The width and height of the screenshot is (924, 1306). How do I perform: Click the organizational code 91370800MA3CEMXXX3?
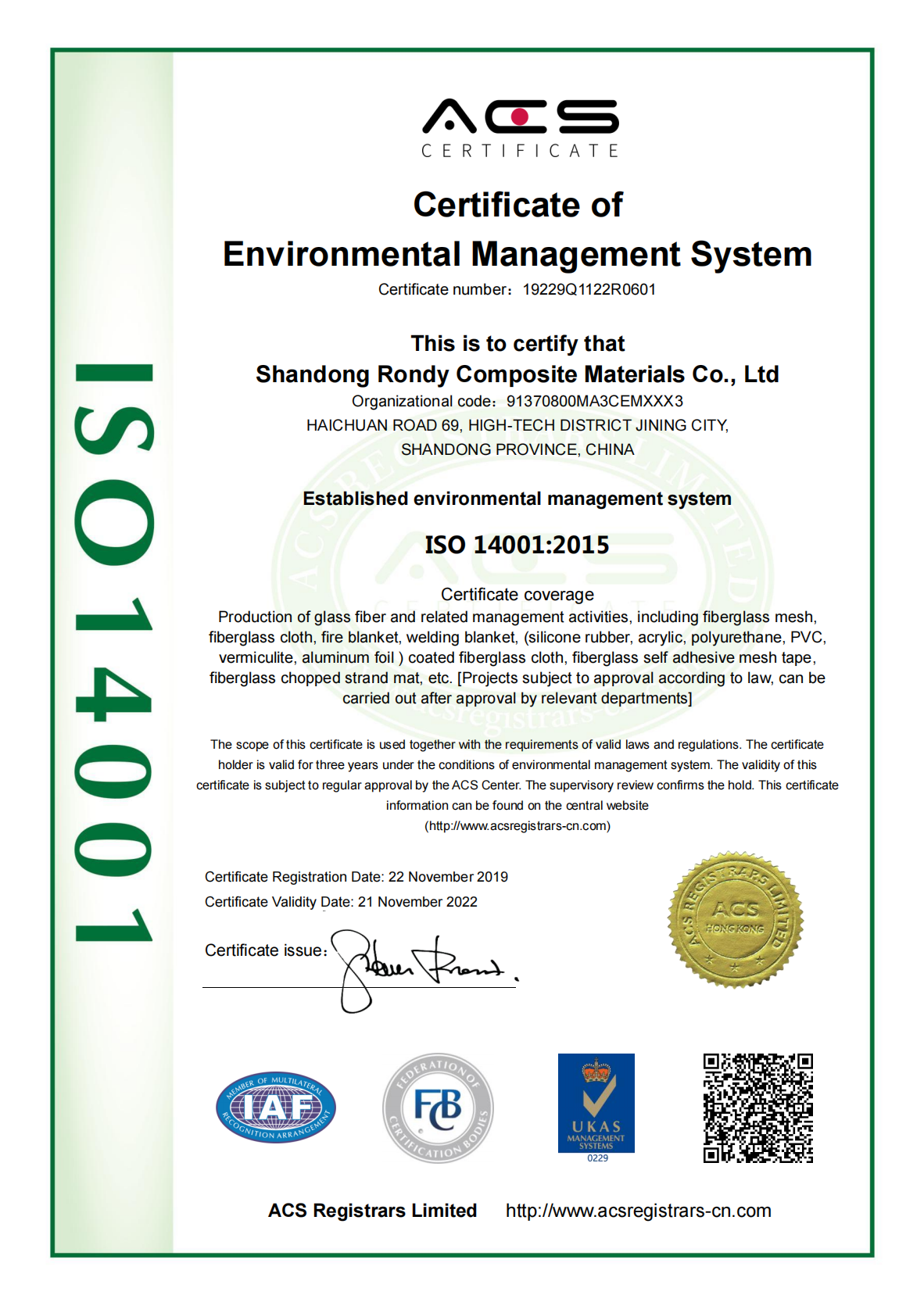pos(595,401)
